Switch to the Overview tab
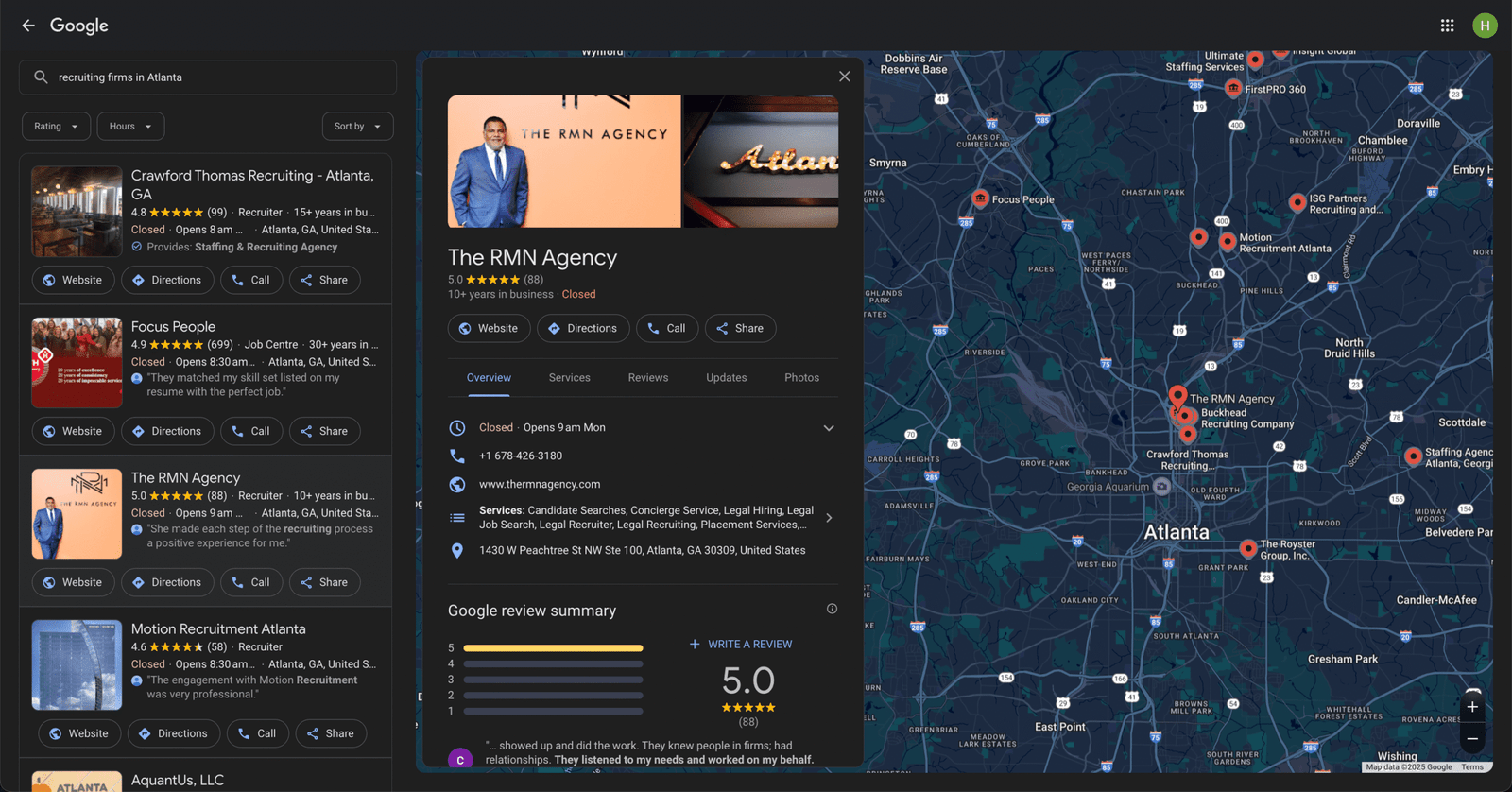1512x792 pixels. (489, 378)
